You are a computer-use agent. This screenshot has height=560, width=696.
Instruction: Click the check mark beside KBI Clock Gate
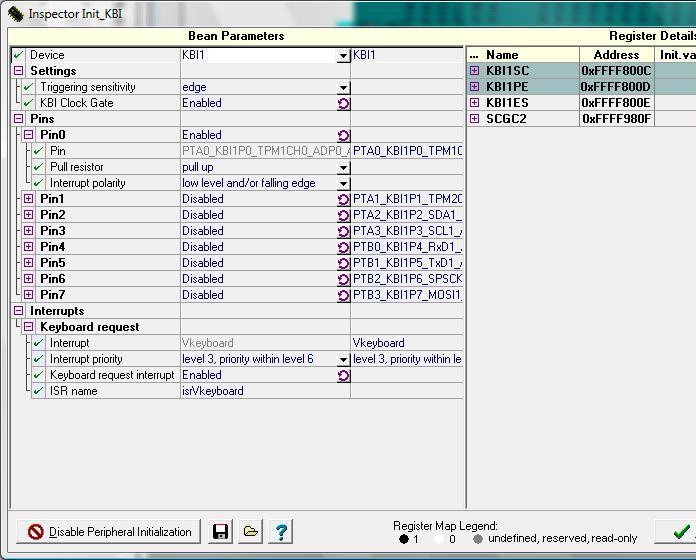pyautogui.click(x=28, y=103)
